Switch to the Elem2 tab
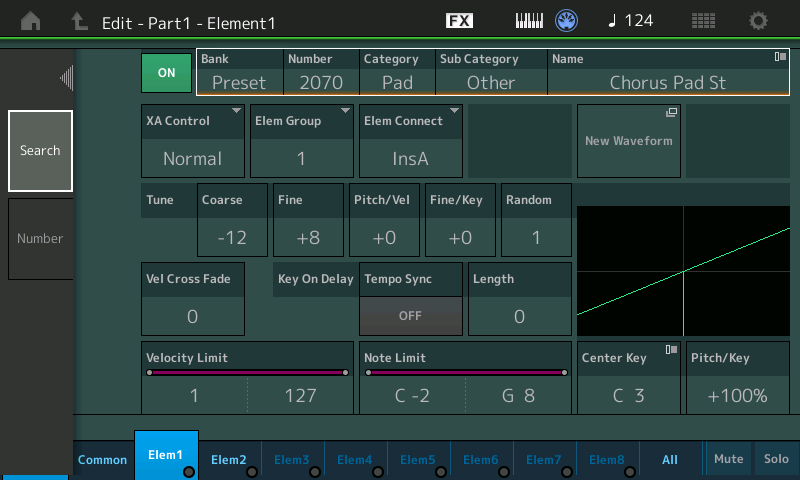800x480 pixels. (229, 459)
